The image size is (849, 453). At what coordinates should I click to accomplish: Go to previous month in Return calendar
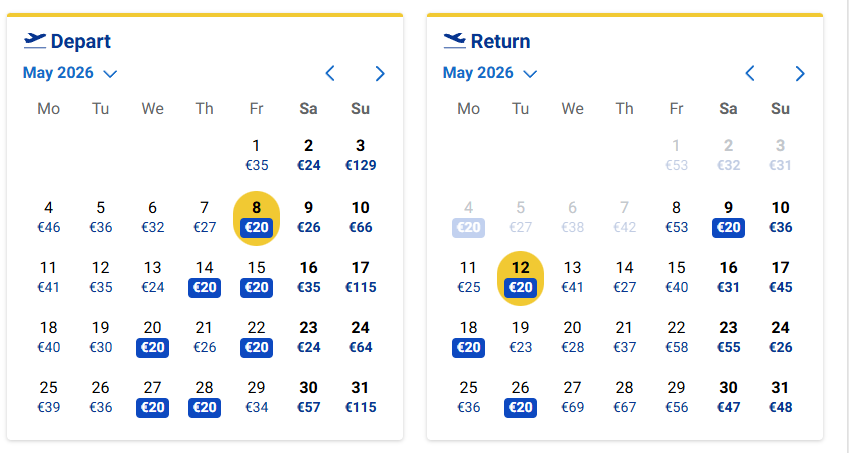750,73
